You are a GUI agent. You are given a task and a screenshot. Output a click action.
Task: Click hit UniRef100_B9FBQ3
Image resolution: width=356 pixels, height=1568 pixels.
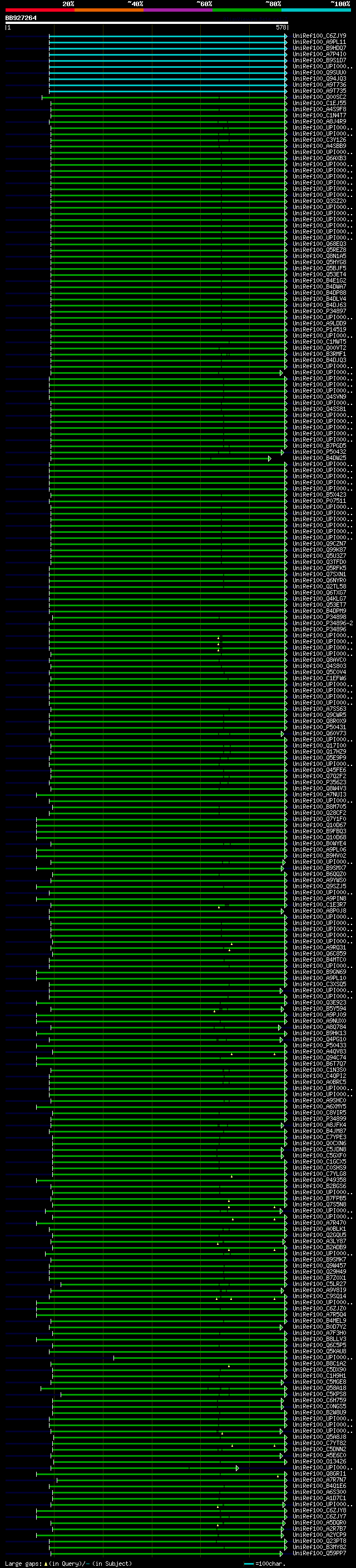tap(319, 832)
